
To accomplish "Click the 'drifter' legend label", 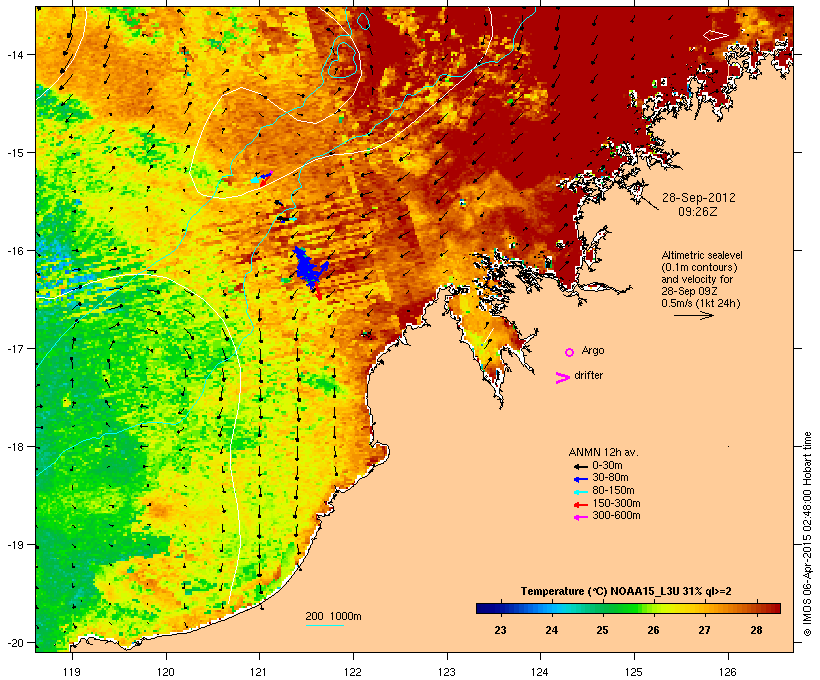I will point(588,375).
